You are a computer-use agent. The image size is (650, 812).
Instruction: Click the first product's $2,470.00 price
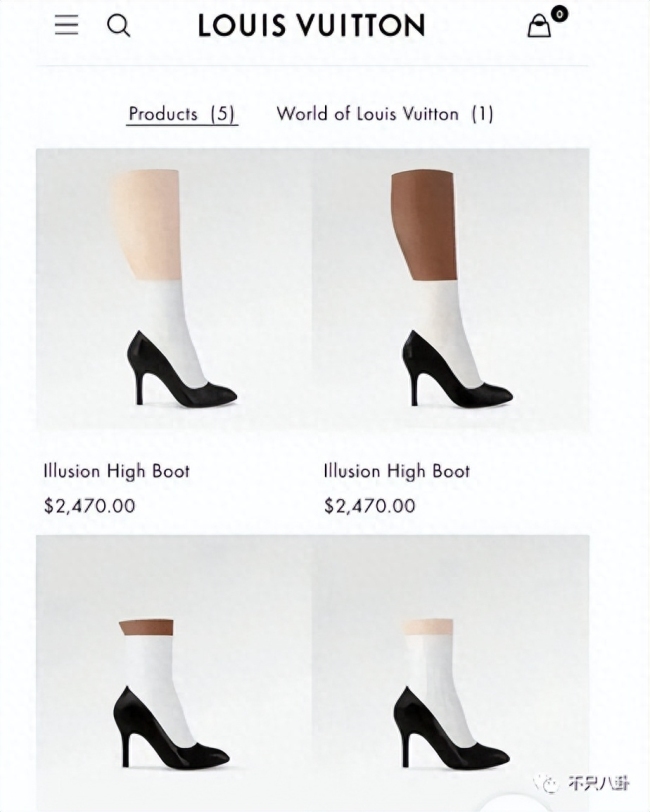coord(90,505)
